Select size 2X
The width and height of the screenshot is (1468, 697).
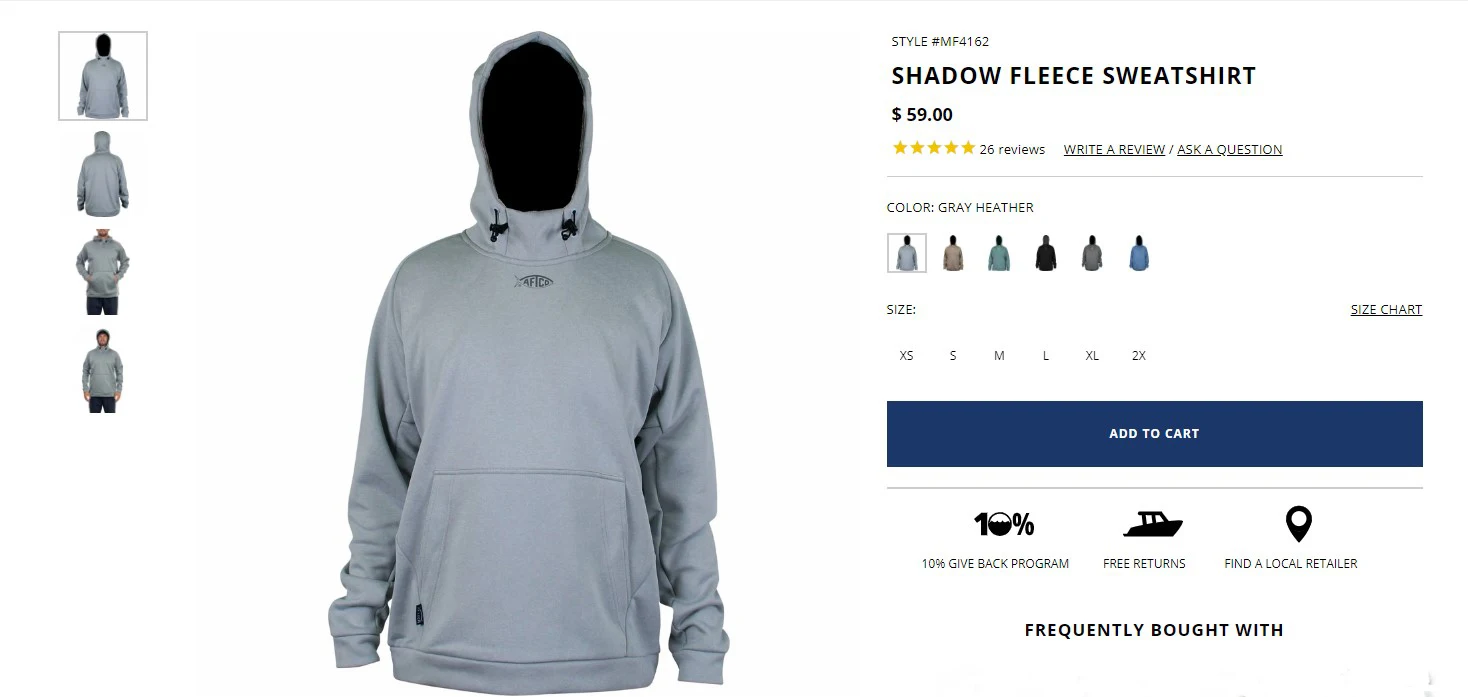(1139, 356)
